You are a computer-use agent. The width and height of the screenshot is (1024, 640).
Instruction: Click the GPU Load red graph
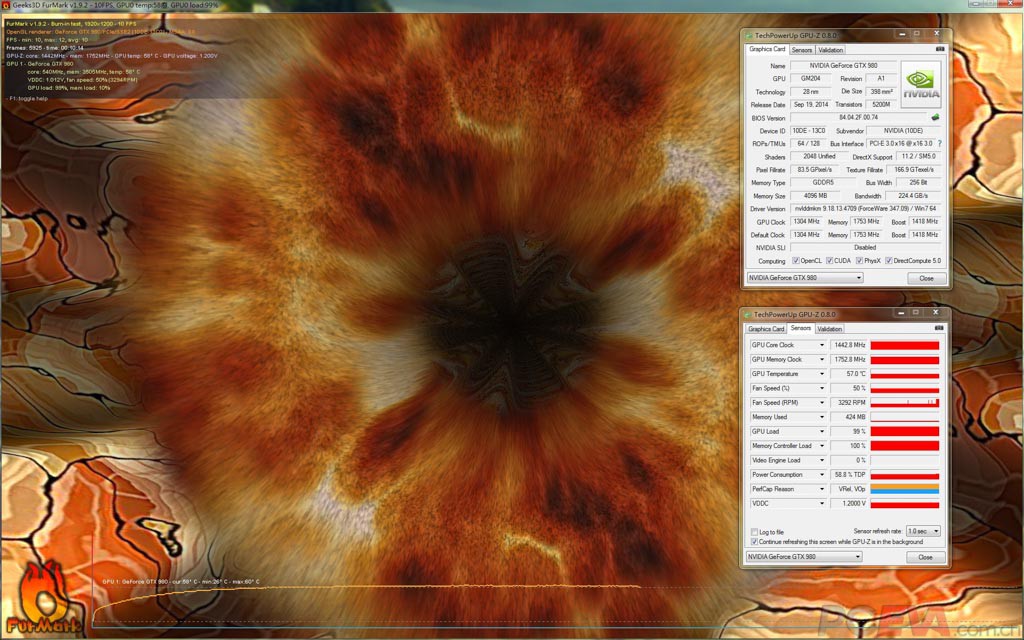(904, 431)
